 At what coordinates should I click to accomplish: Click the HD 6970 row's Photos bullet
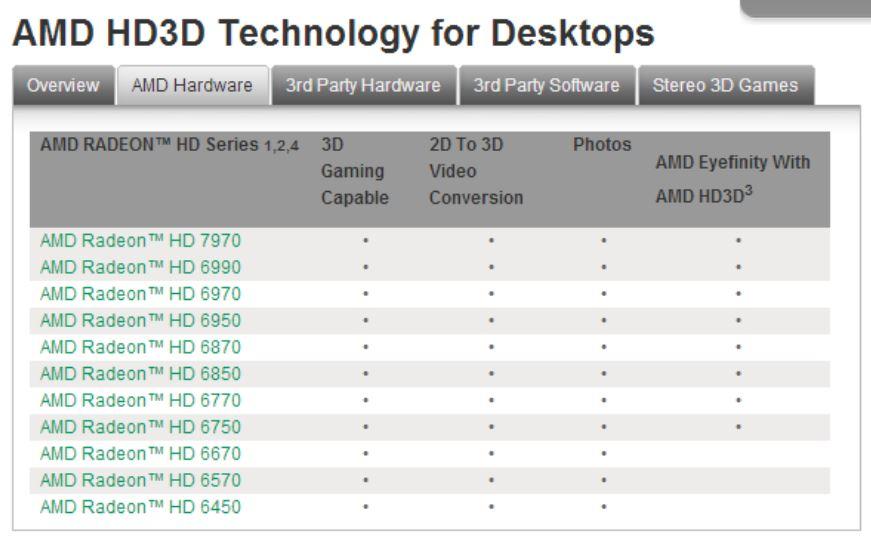click(604, 294)
